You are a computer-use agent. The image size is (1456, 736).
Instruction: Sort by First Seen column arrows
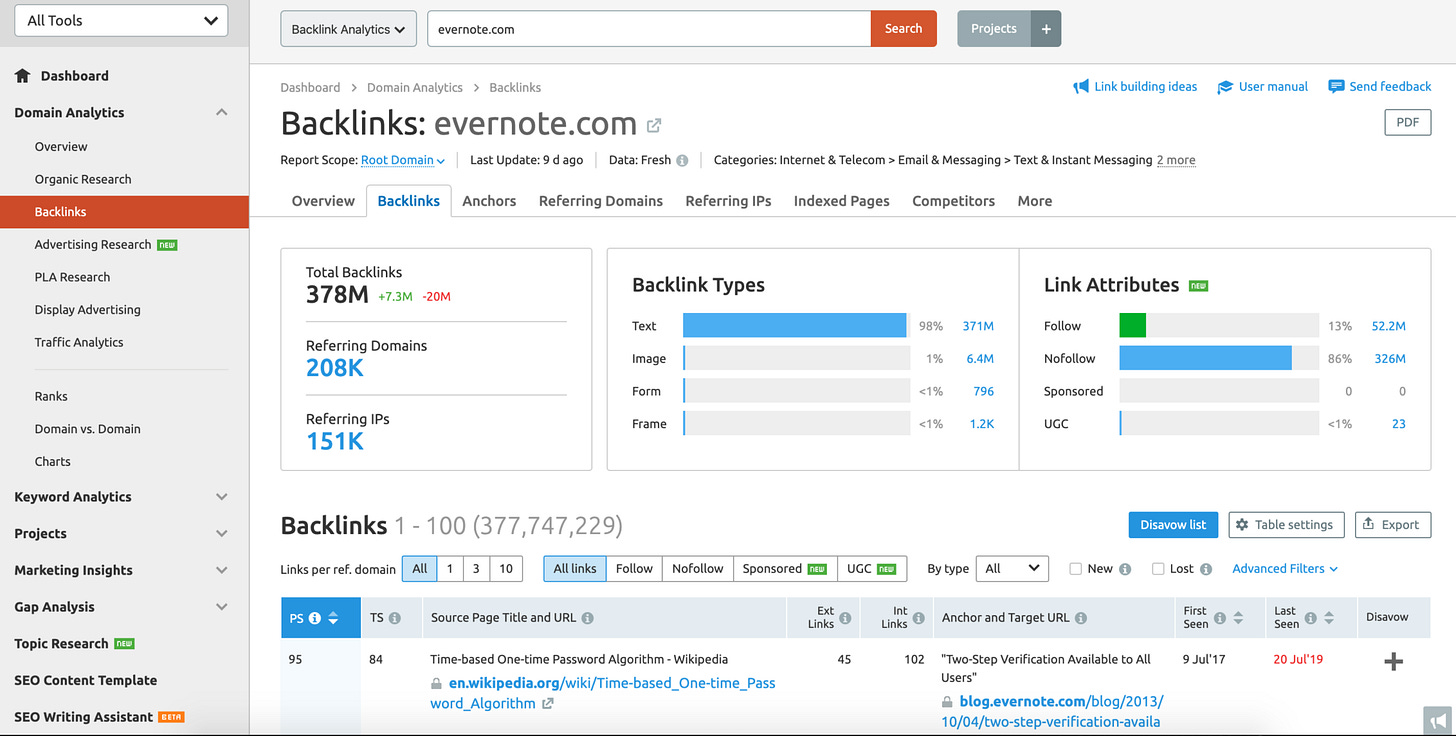(1238, 618)
